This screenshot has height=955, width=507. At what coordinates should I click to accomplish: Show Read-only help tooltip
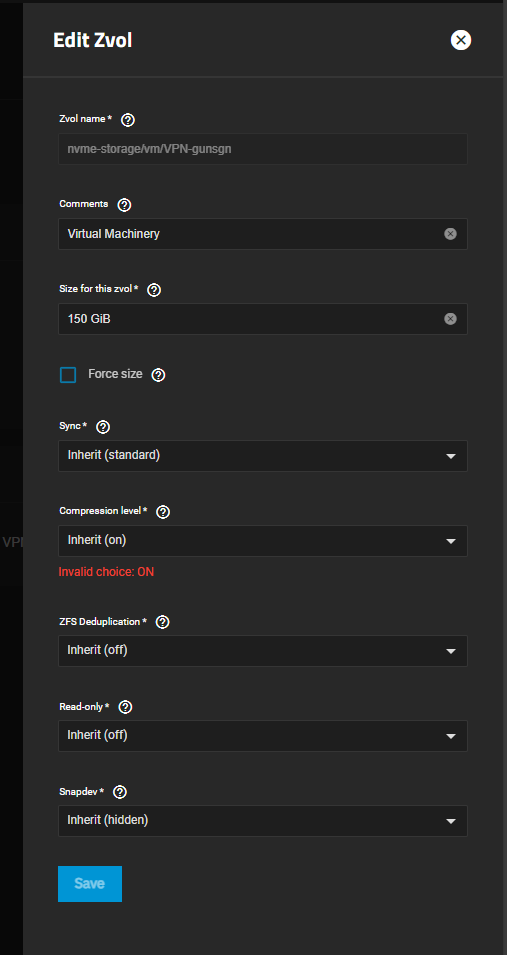[126, 707]
